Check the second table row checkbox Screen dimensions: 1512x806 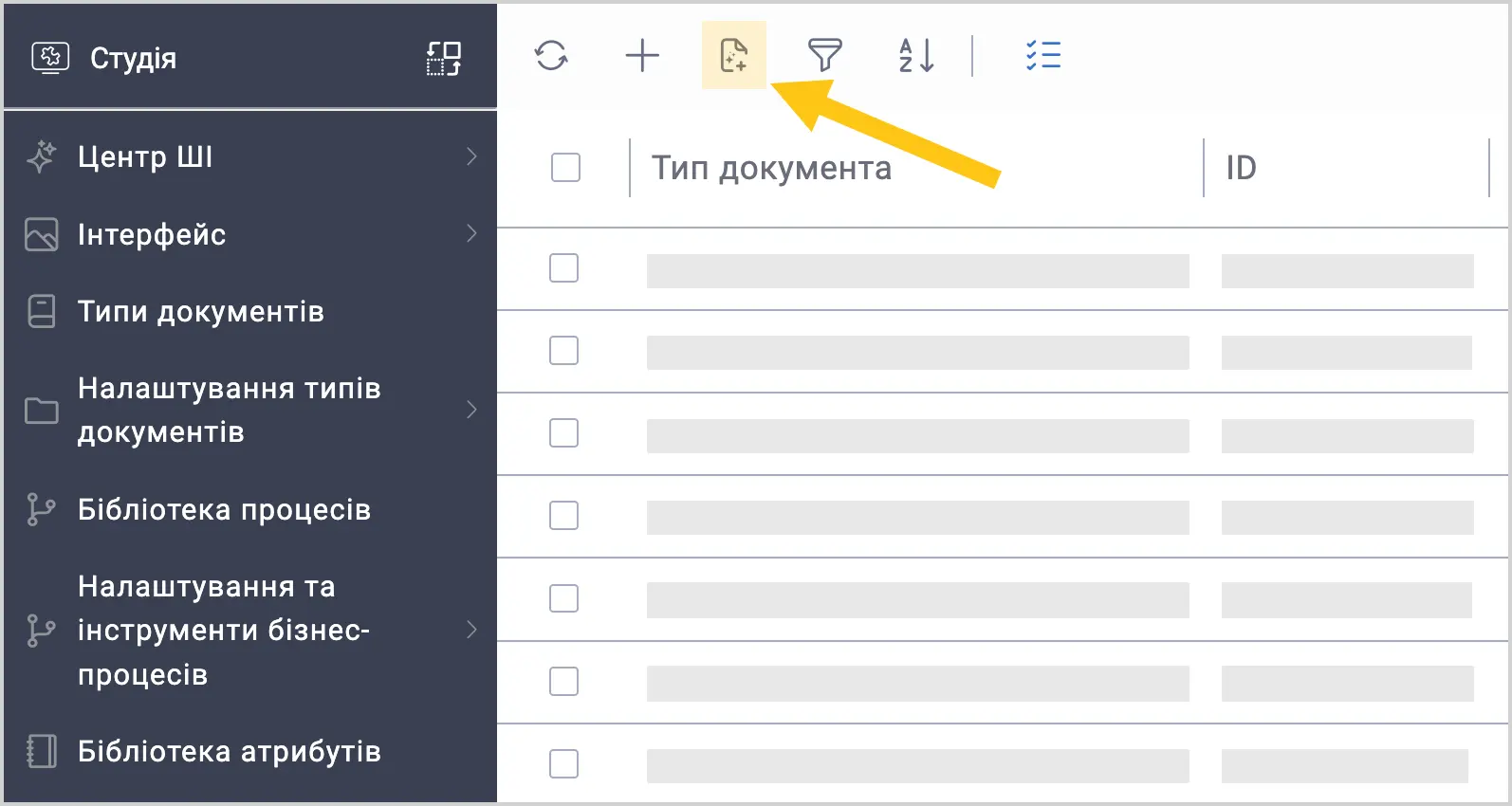coord(563,350)
